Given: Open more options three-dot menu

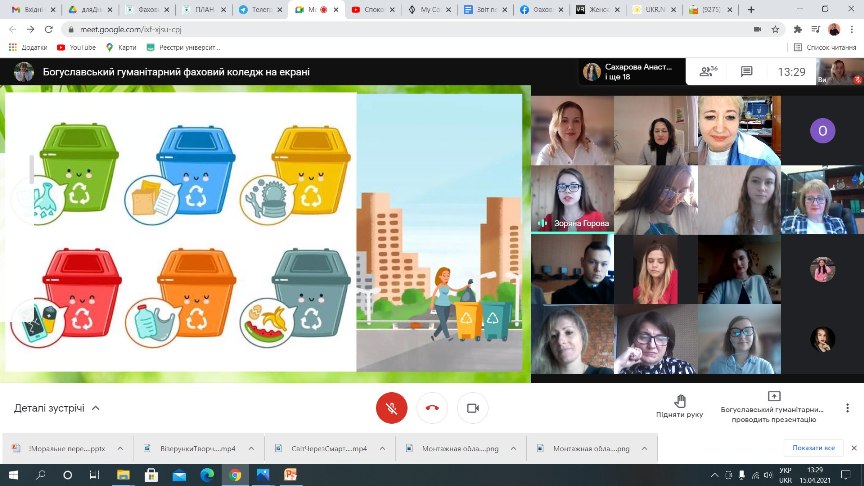Looking at the screenshot, I should [x=848, y=407].
